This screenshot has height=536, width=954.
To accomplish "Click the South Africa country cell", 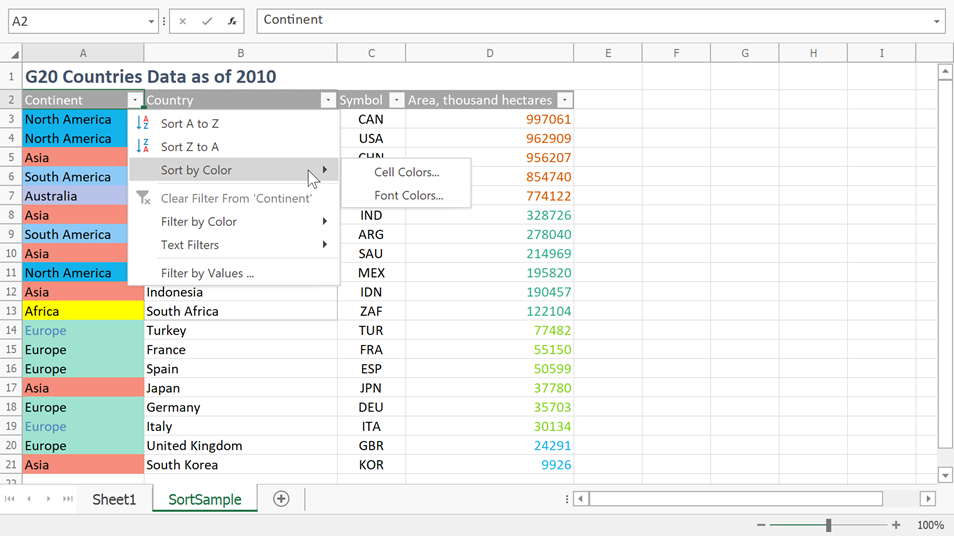I will click(x=241, y=311).
